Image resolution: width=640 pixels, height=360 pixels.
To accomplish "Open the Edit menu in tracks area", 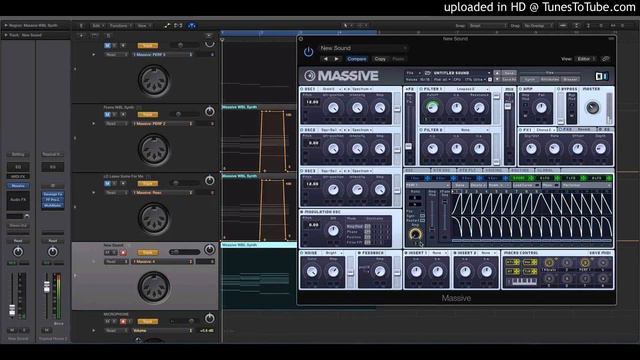I will tap(97, 26).
